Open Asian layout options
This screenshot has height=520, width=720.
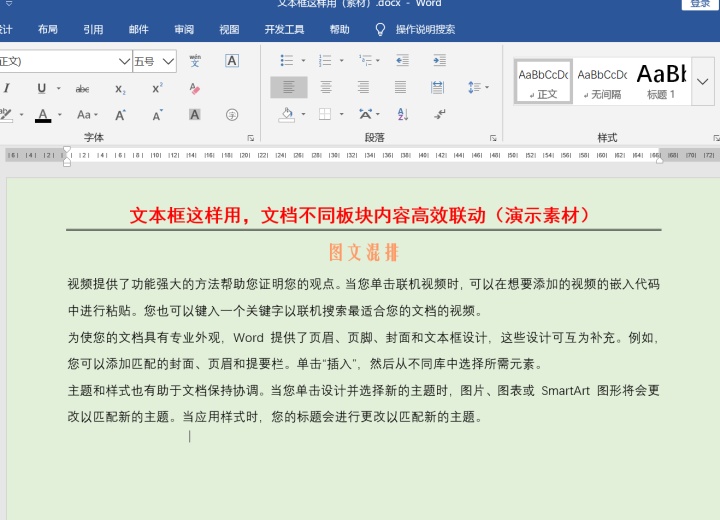tap(369, 114)
